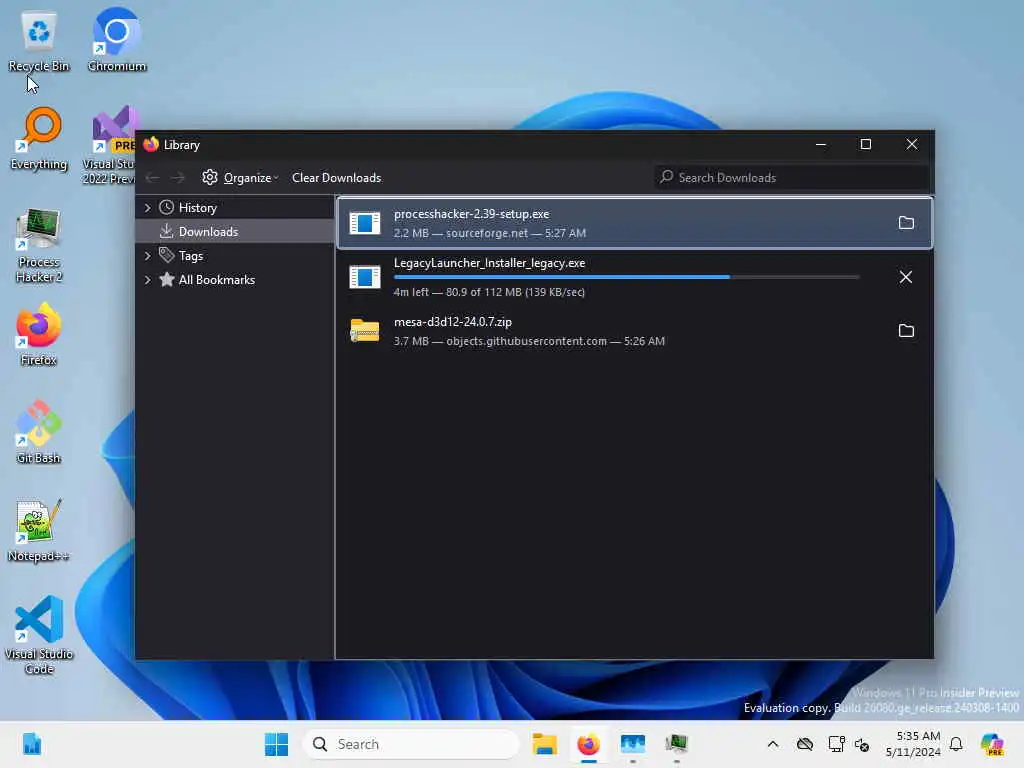Screen dimensions: 1024x768
Task: Click the Organize gear icon
Action: [x=210, y=177]
